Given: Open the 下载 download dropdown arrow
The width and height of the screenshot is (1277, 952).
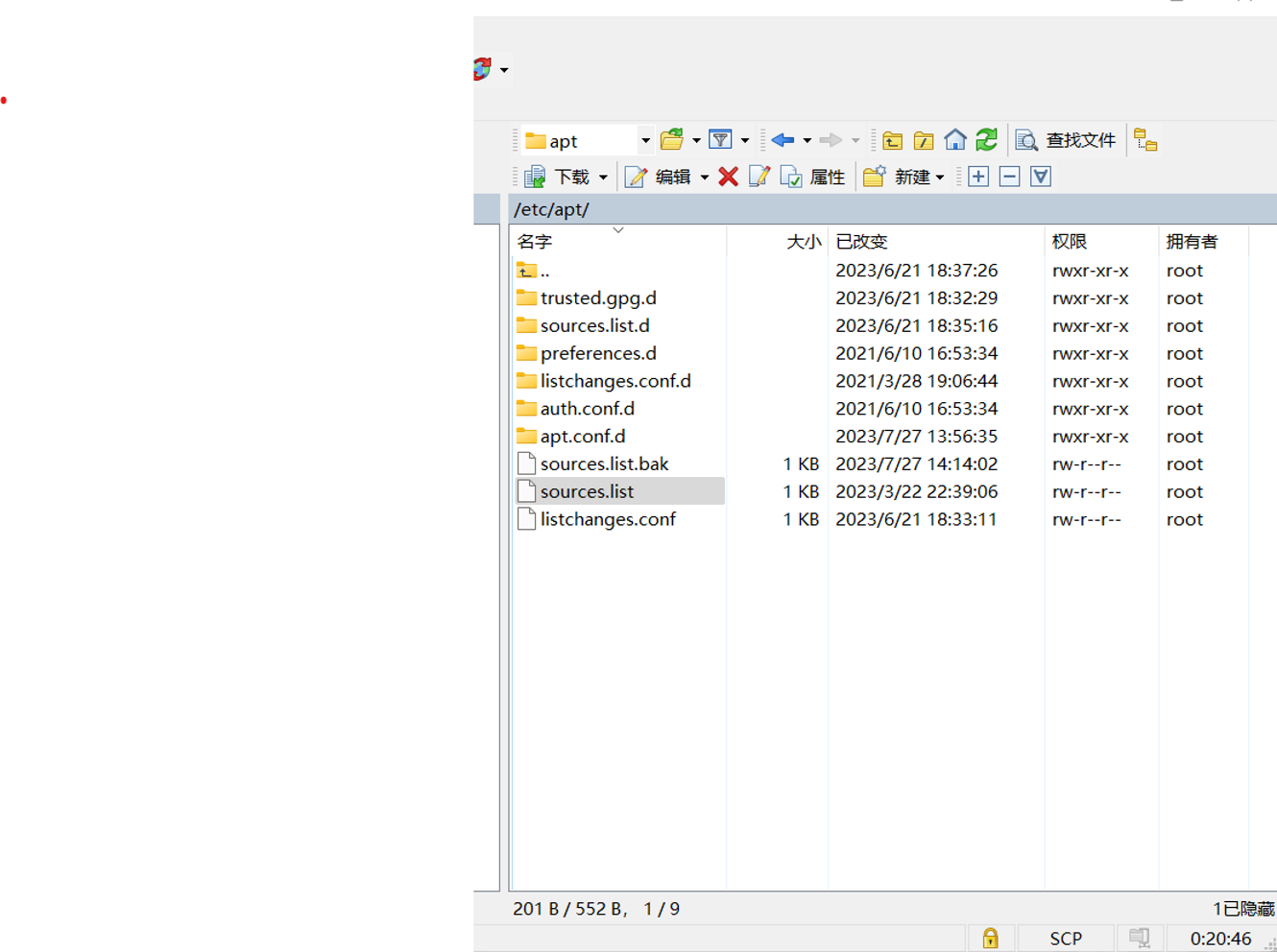Looking at the screenshot, I should (603, 178).
